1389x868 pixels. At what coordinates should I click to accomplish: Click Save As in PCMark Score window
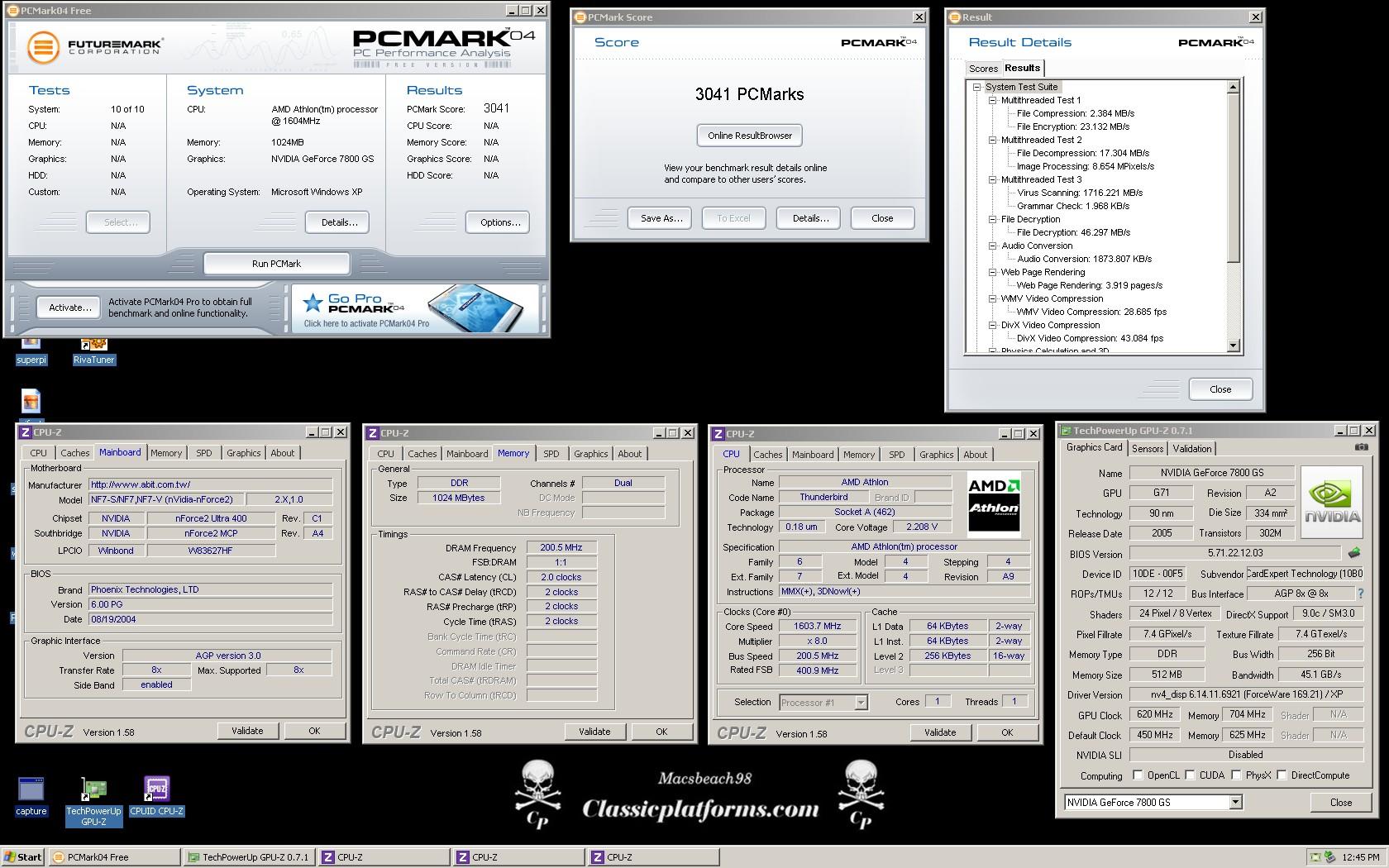[x=661, y=218]
